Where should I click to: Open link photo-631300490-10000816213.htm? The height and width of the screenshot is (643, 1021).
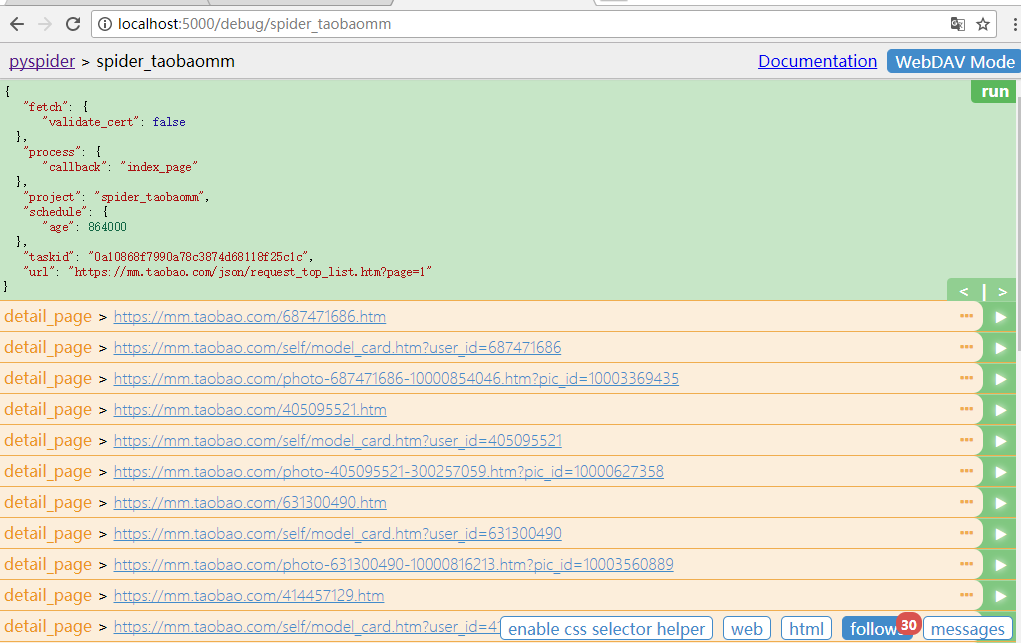point(393,565)
